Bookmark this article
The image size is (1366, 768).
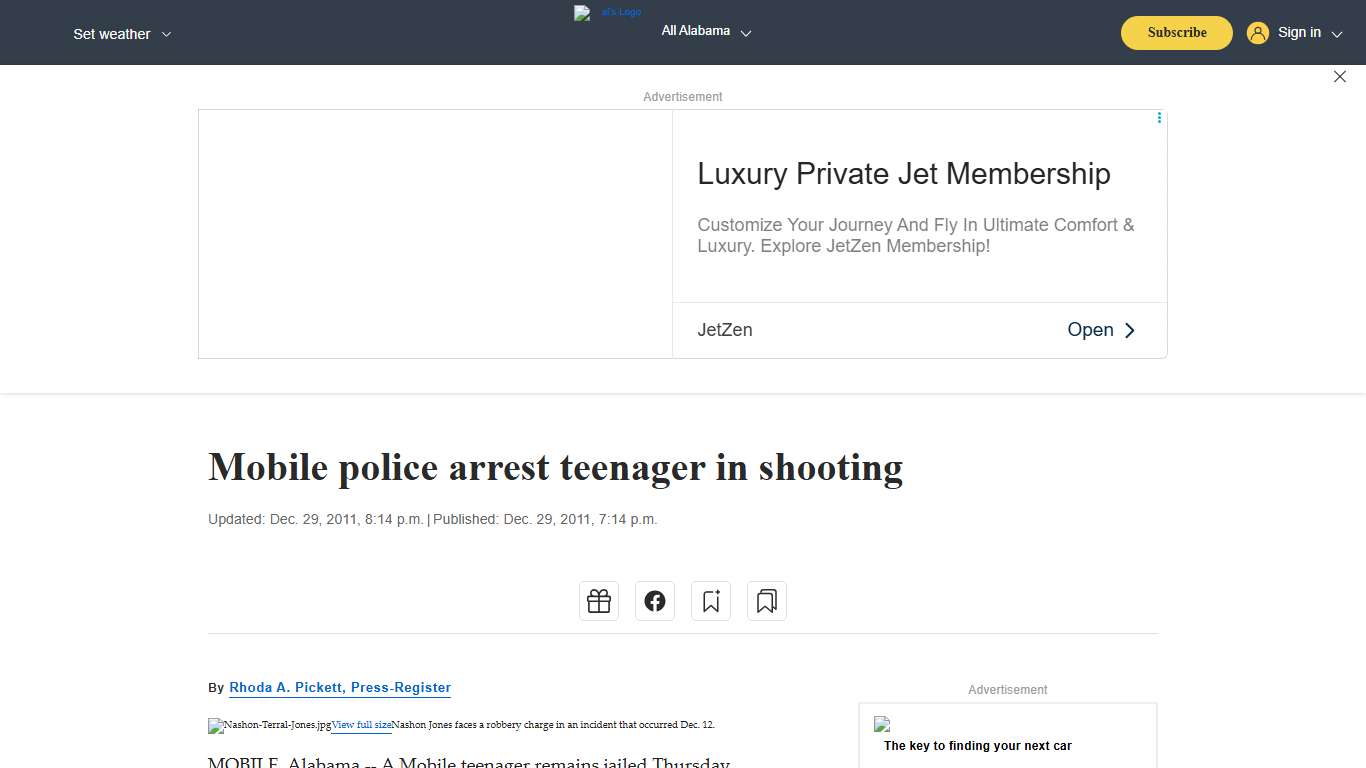pyautogui.click(x=711, y=600)
